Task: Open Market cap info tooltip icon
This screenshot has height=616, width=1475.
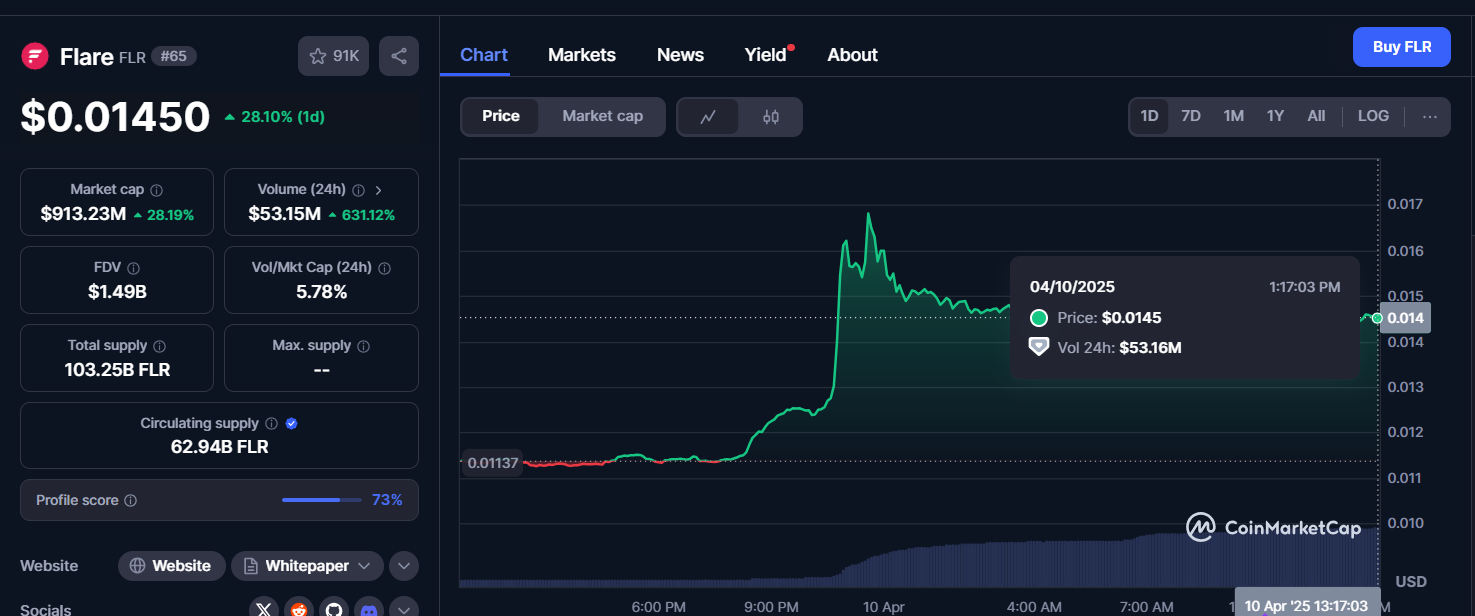Action: [x=157, y=190]
